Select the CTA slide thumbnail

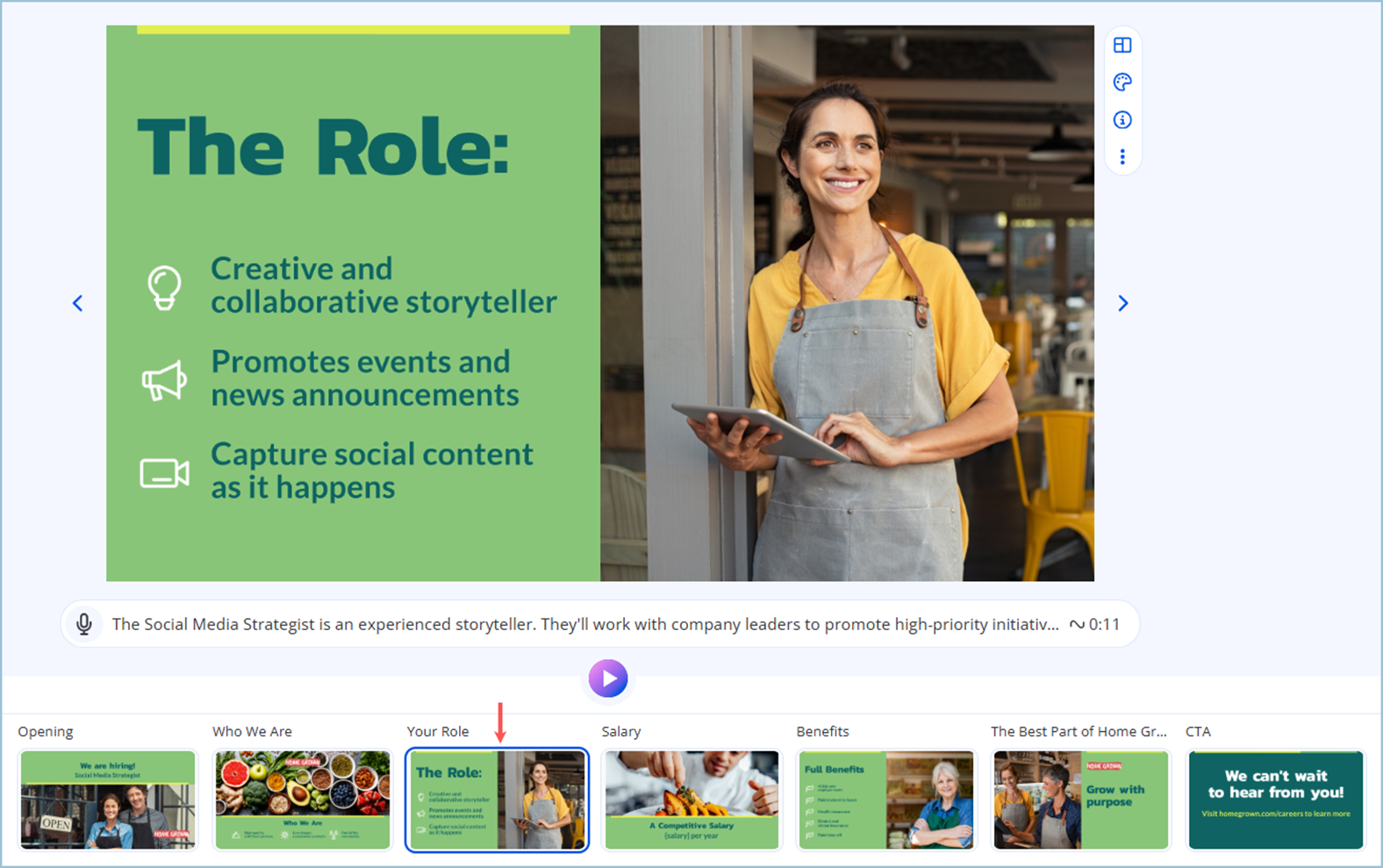1275,800
